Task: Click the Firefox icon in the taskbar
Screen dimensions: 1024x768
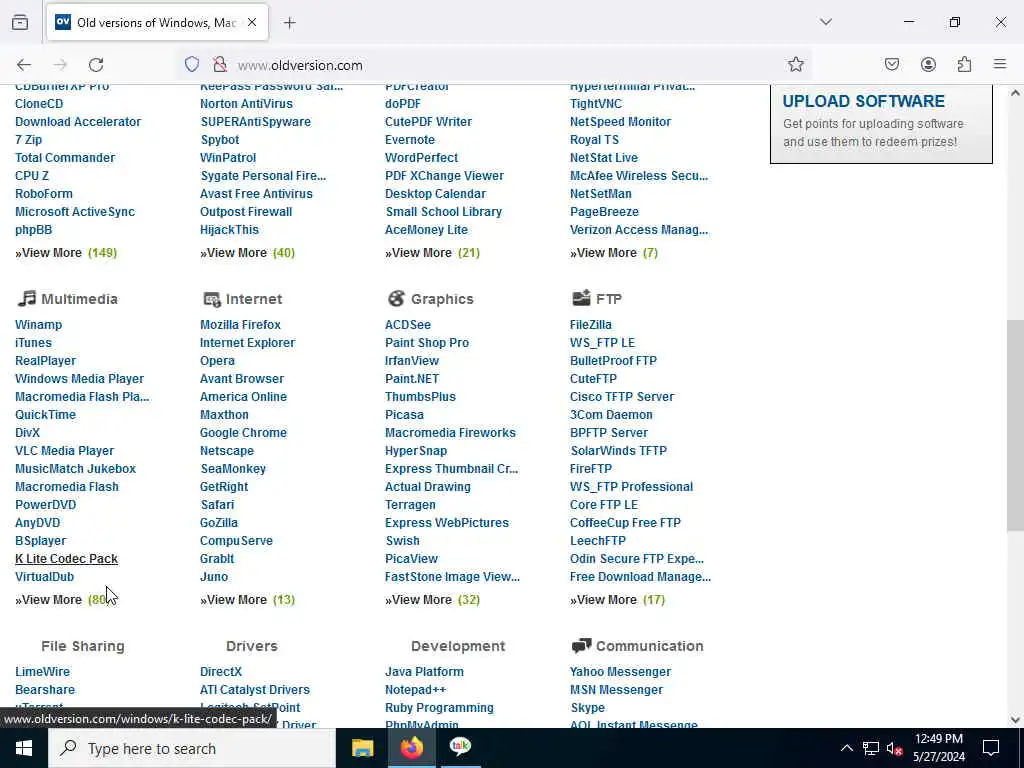Action: tap(411, 748)
